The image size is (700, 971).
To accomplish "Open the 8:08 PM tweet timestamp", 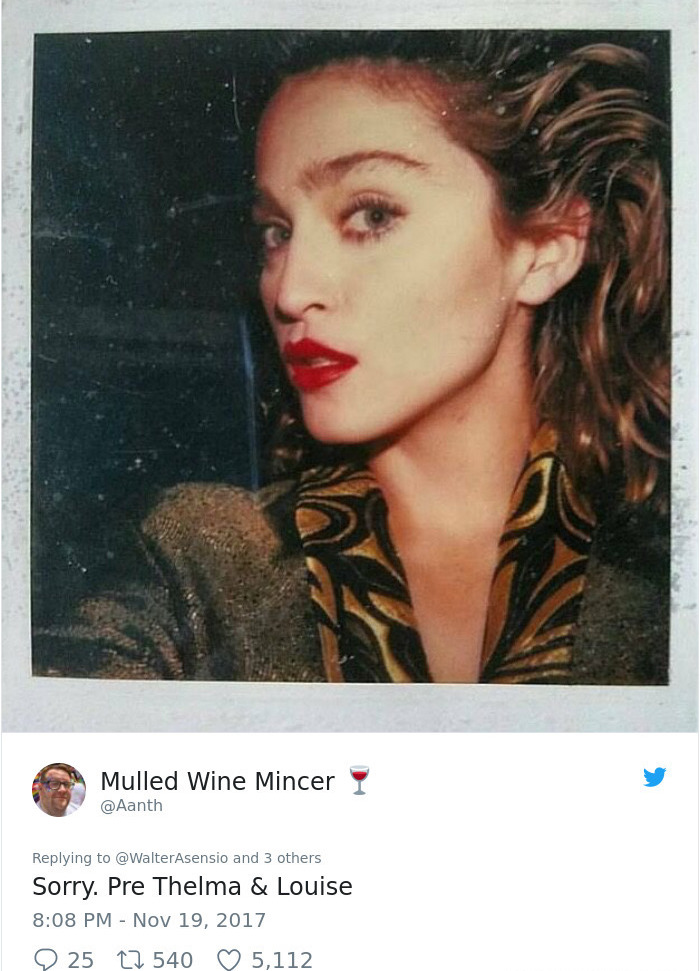I will 72,920.
